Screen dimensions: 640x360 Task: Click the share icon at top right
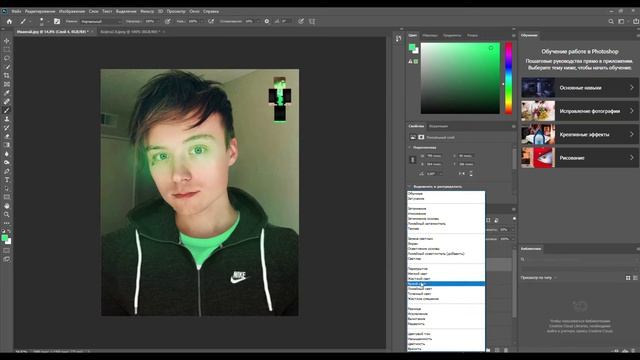pyautogui.click(x=636, y=21)
